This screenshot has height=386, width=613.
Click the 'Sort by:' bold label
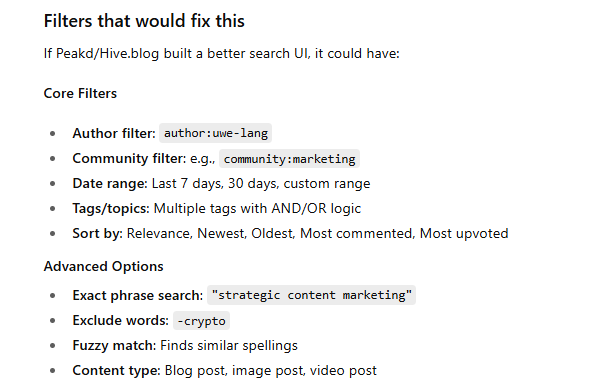click(97, 233)
